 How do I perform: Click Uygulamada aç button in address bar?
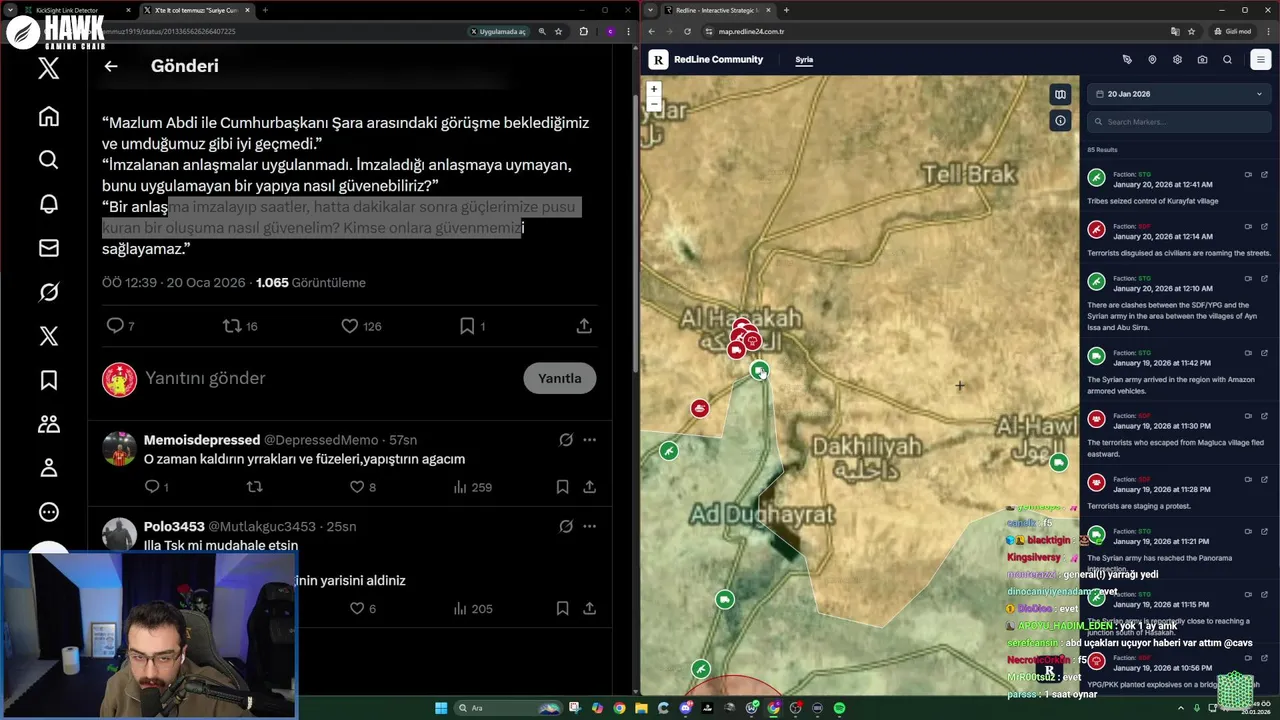[x=499, y=31]
